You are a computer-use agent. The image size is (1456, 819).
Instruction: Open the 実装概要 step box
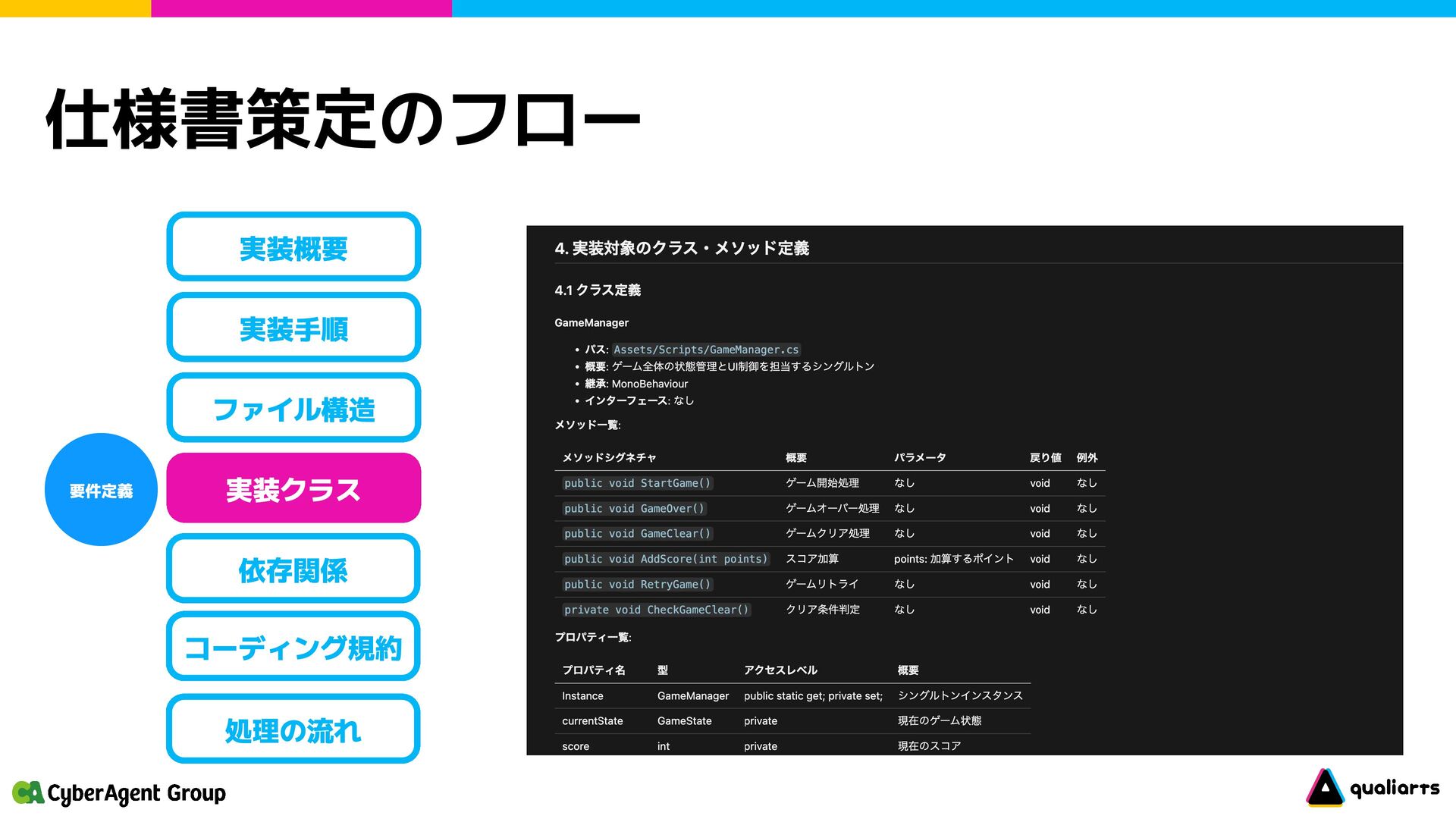(293, 247)
